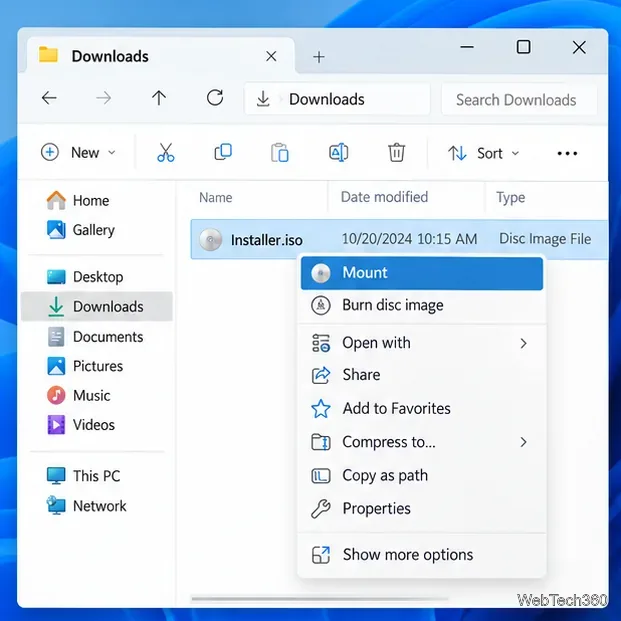Choose Burn disc image
621x621 pixels.
click(422, 305)
